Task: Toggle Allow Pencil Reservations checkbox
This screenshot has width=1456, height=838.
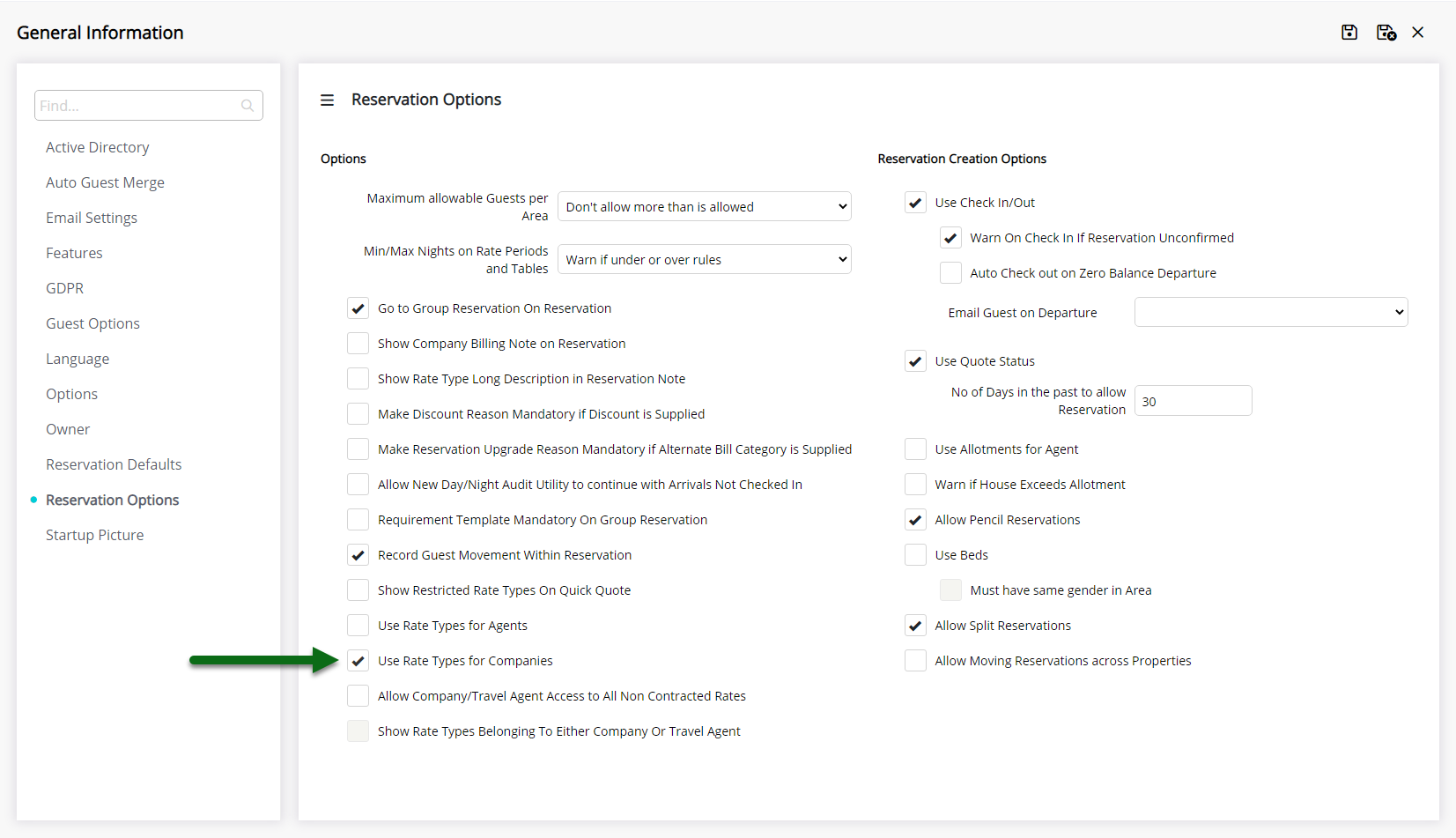Action: pos(915,520)
